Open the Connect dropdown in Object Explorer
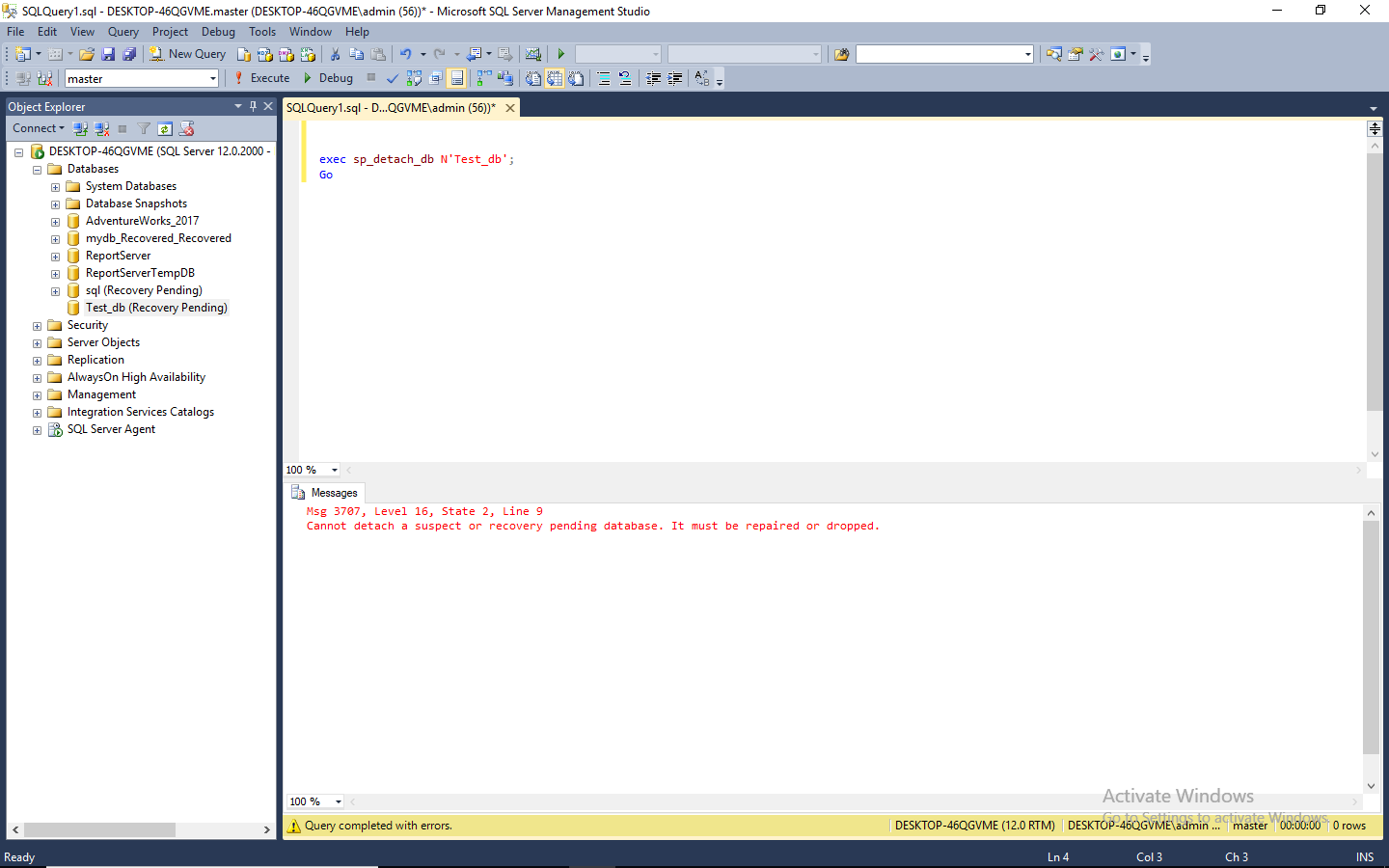This screenshot has width=1389, height=868. (x=39, y=128)
